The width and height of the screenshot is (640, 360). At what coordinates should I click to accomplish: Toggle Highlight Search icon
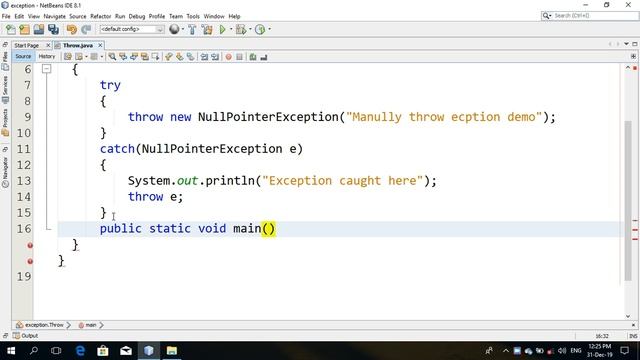144,57
